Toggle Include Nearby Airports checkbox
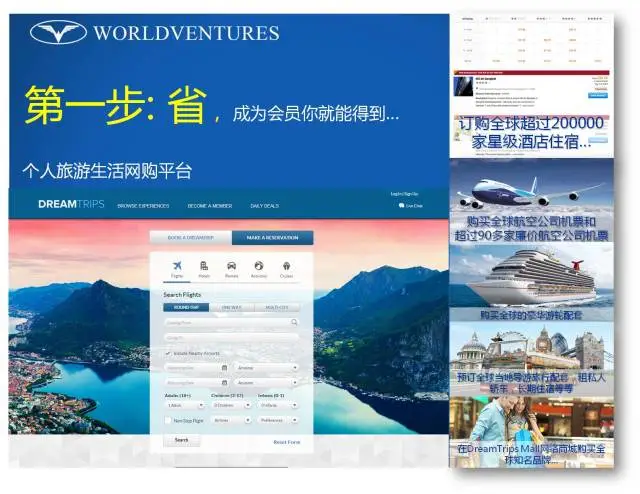 click(x=168, y=353)
